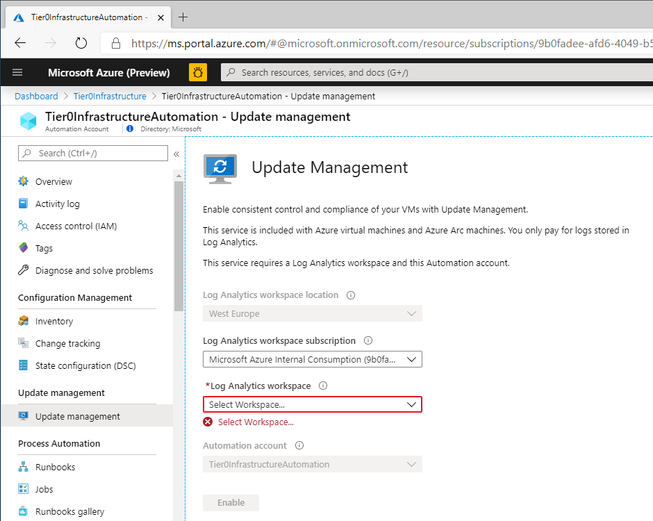Click the Automation Account cube icon

[28, 121]
